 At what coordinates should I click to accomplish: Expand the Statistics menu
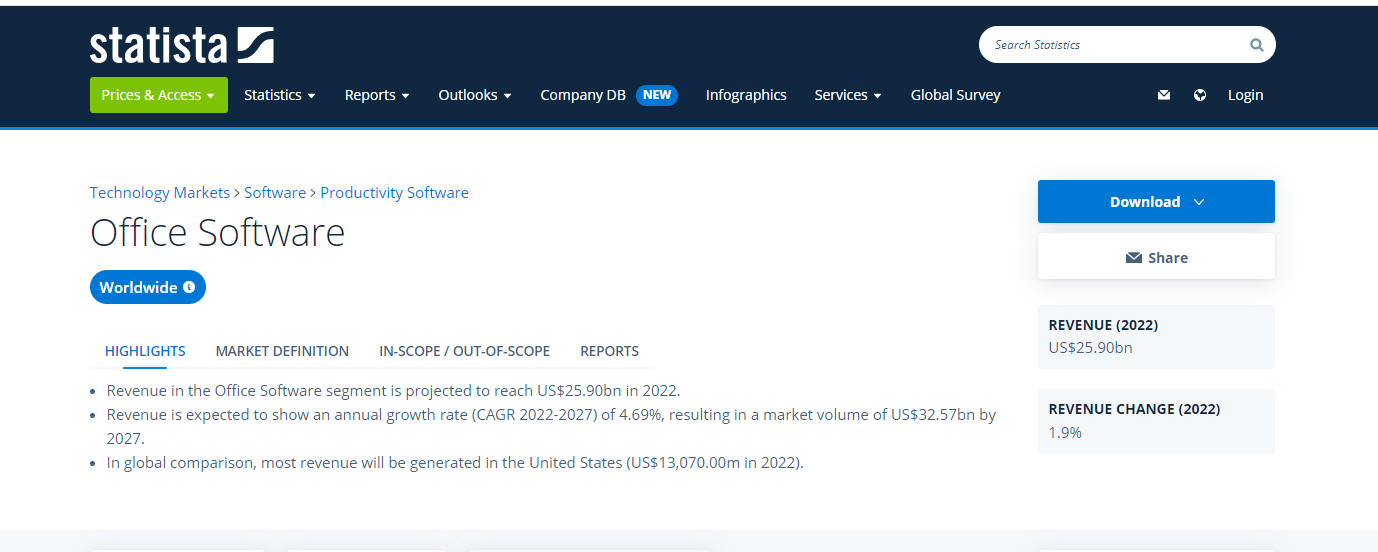[279, 95]
